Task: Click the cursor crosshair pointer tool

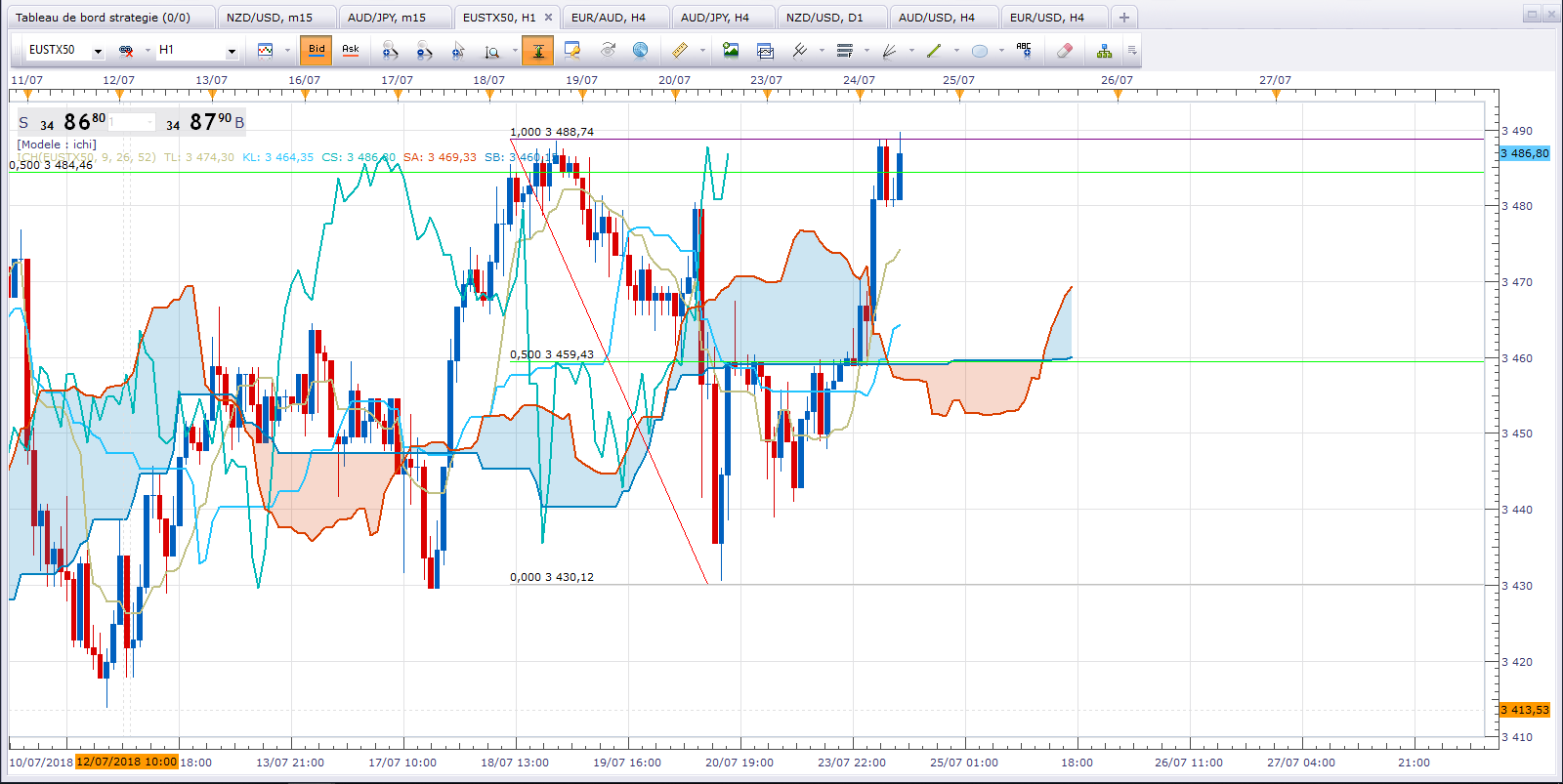Action: click(x=458, y=51)
